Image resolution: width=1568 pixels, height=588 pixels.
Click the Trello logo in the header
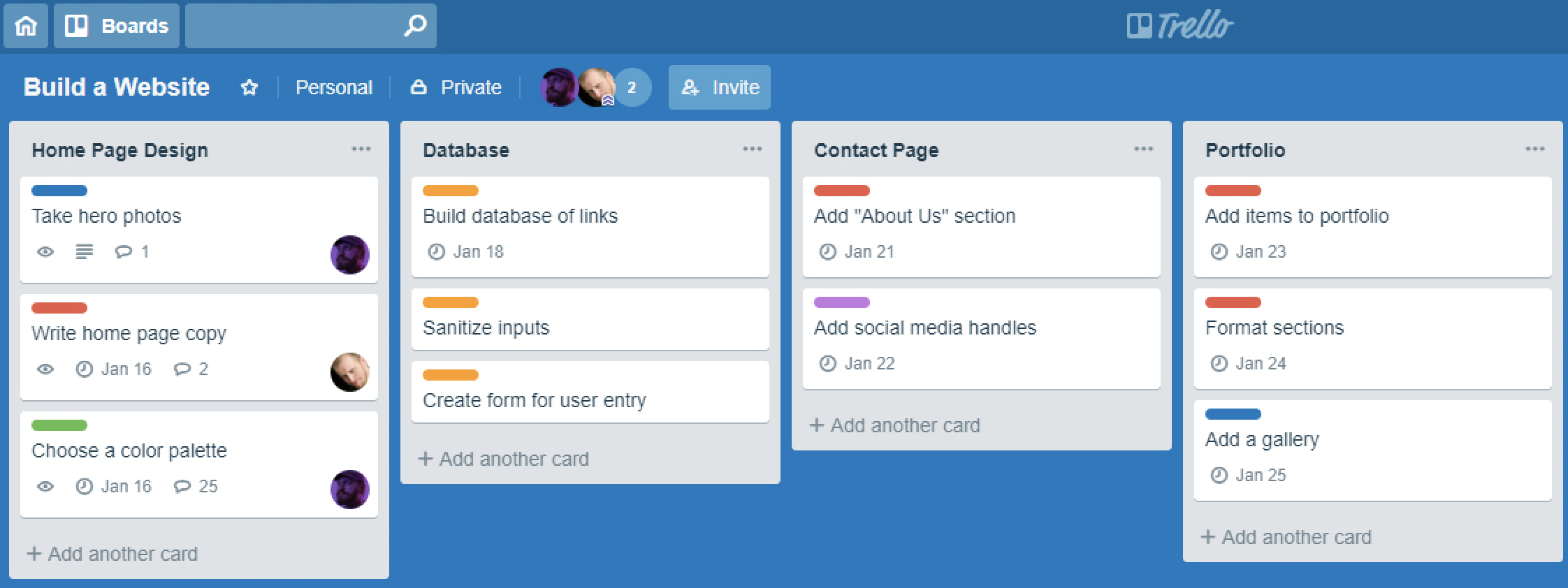(x=1180, y=26)
